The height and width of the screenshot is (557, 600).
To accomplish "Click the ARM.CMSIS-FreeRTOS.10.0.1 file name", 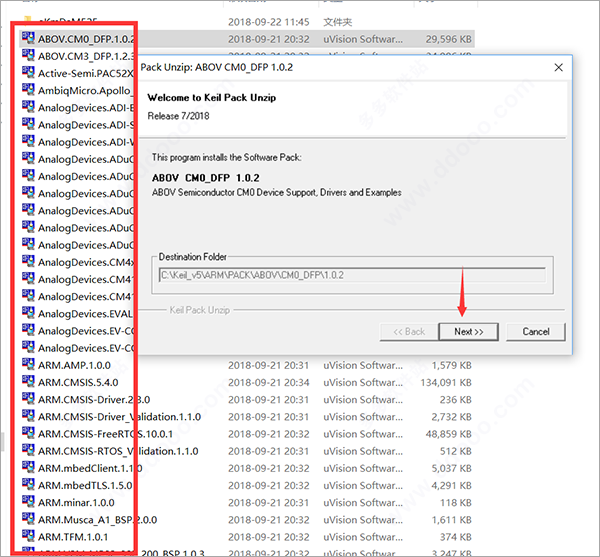I will [x=105, y=434].
